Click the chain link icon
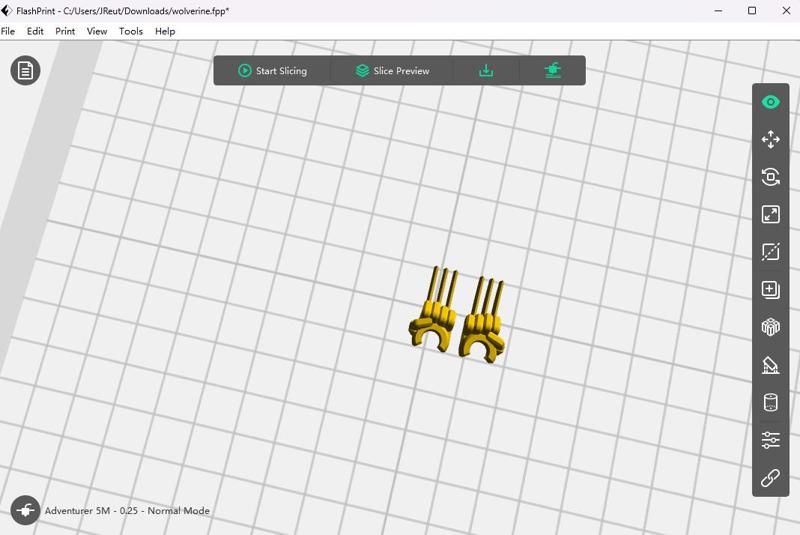Image resolution: width=800 pixels, height=535 pixels. (x=770, y=478)
